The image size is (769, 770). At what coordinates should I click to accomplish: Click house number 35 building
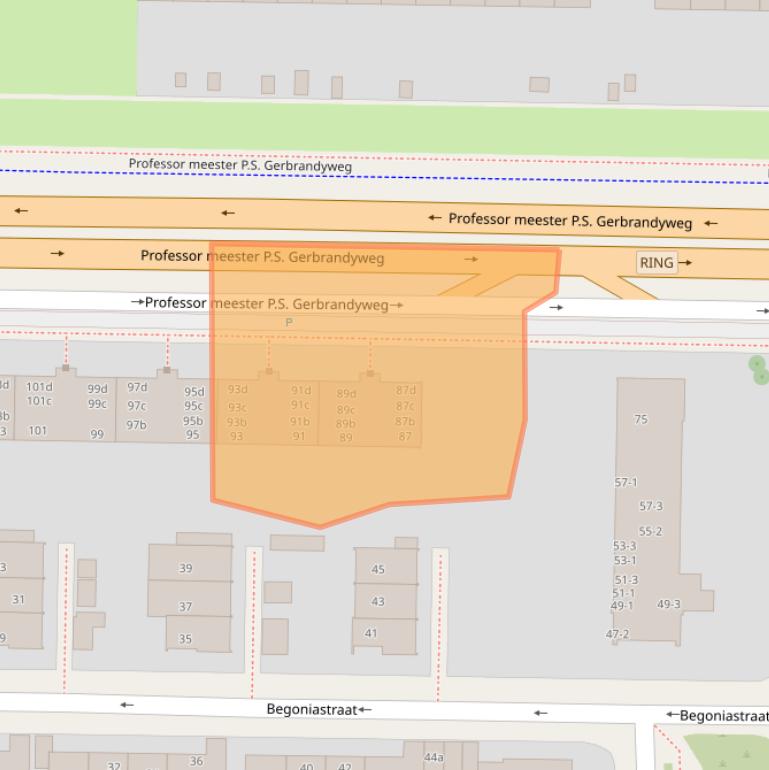[x=186, y=638]
